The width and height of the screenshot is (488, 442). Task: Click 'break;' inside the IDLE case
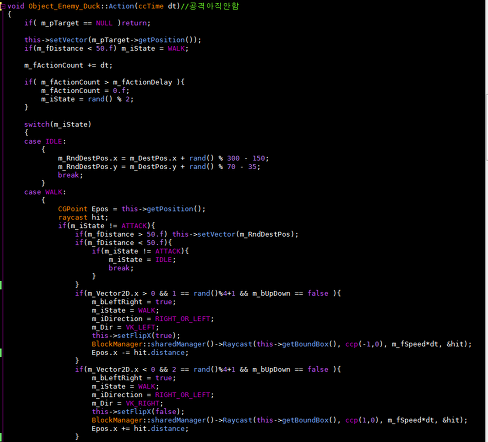[x=70, y=175]
